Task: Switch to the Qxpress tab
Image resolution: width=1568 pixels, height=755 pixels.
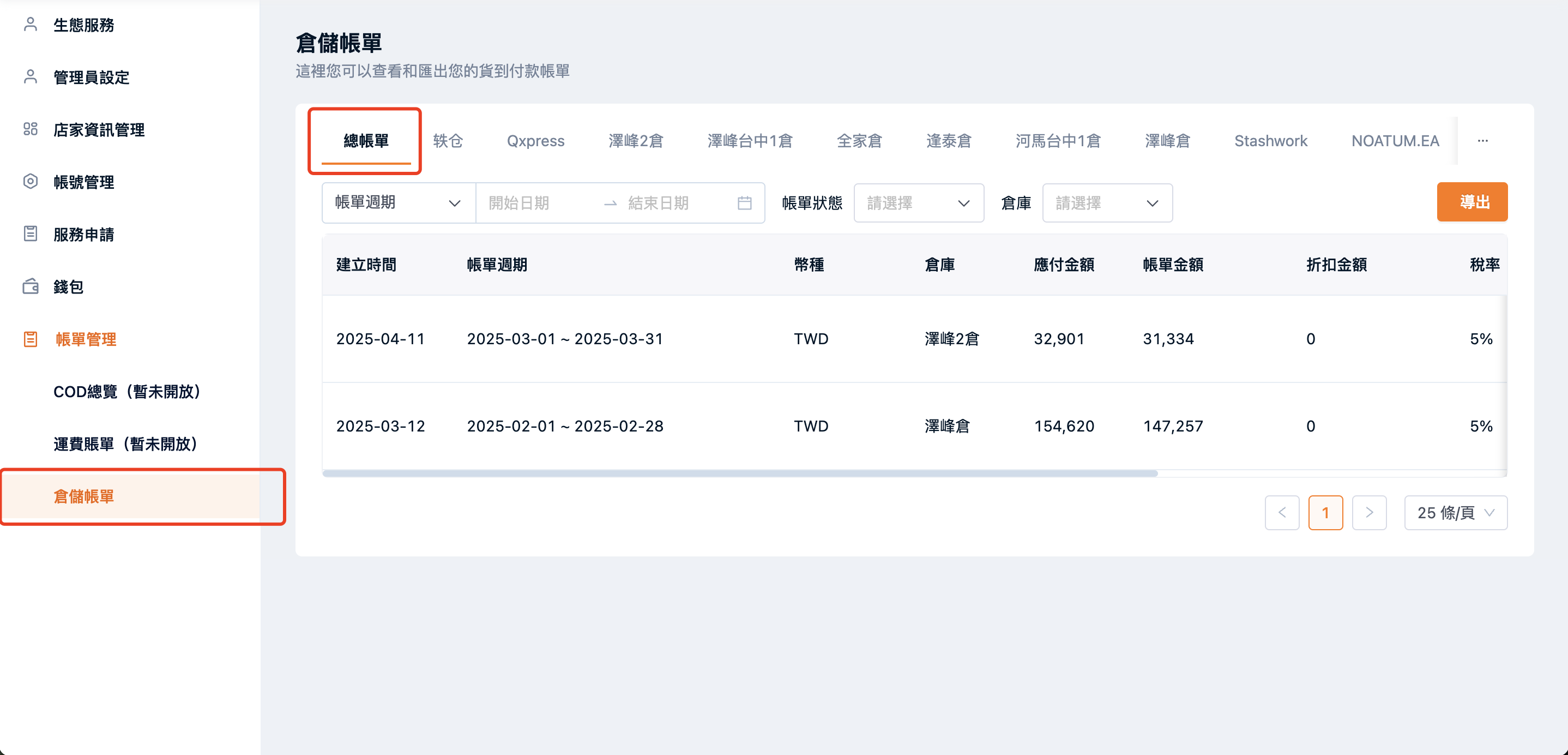Action: tap(535, 141)
